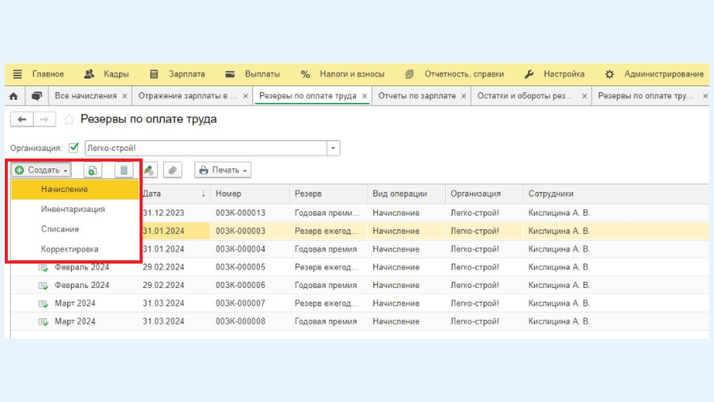Image resolution: width=714 pixels, height=402 pixels.
Task: Switch to the Отчеты по зарплате tab
Action: pos(416,96)
